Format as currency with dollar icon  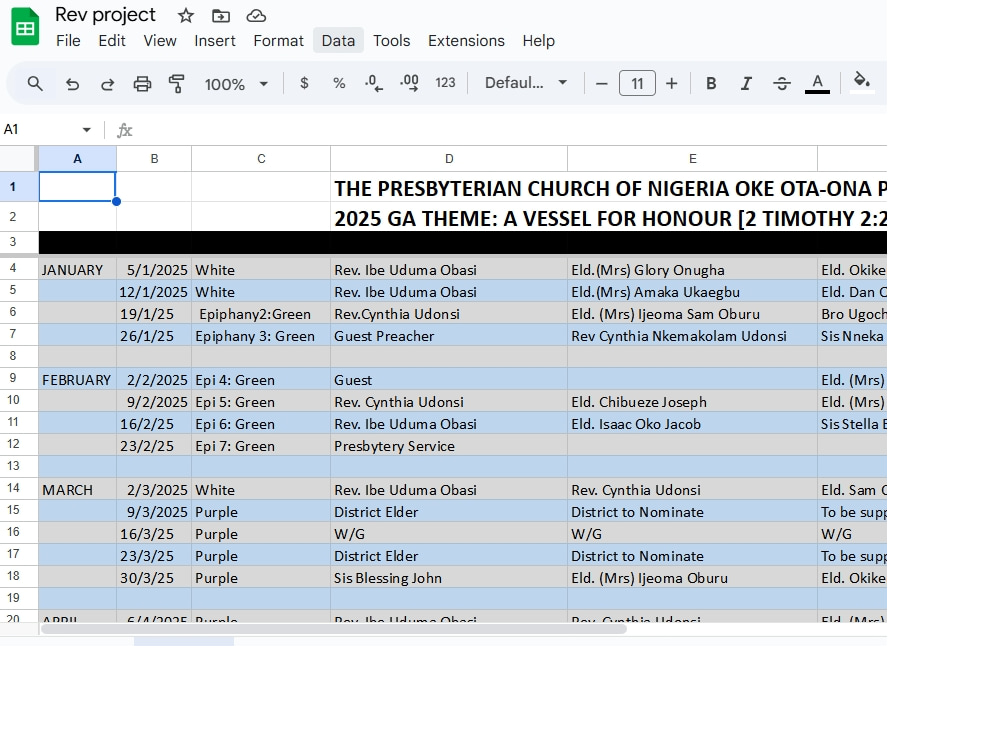click(x=304, y=83)
